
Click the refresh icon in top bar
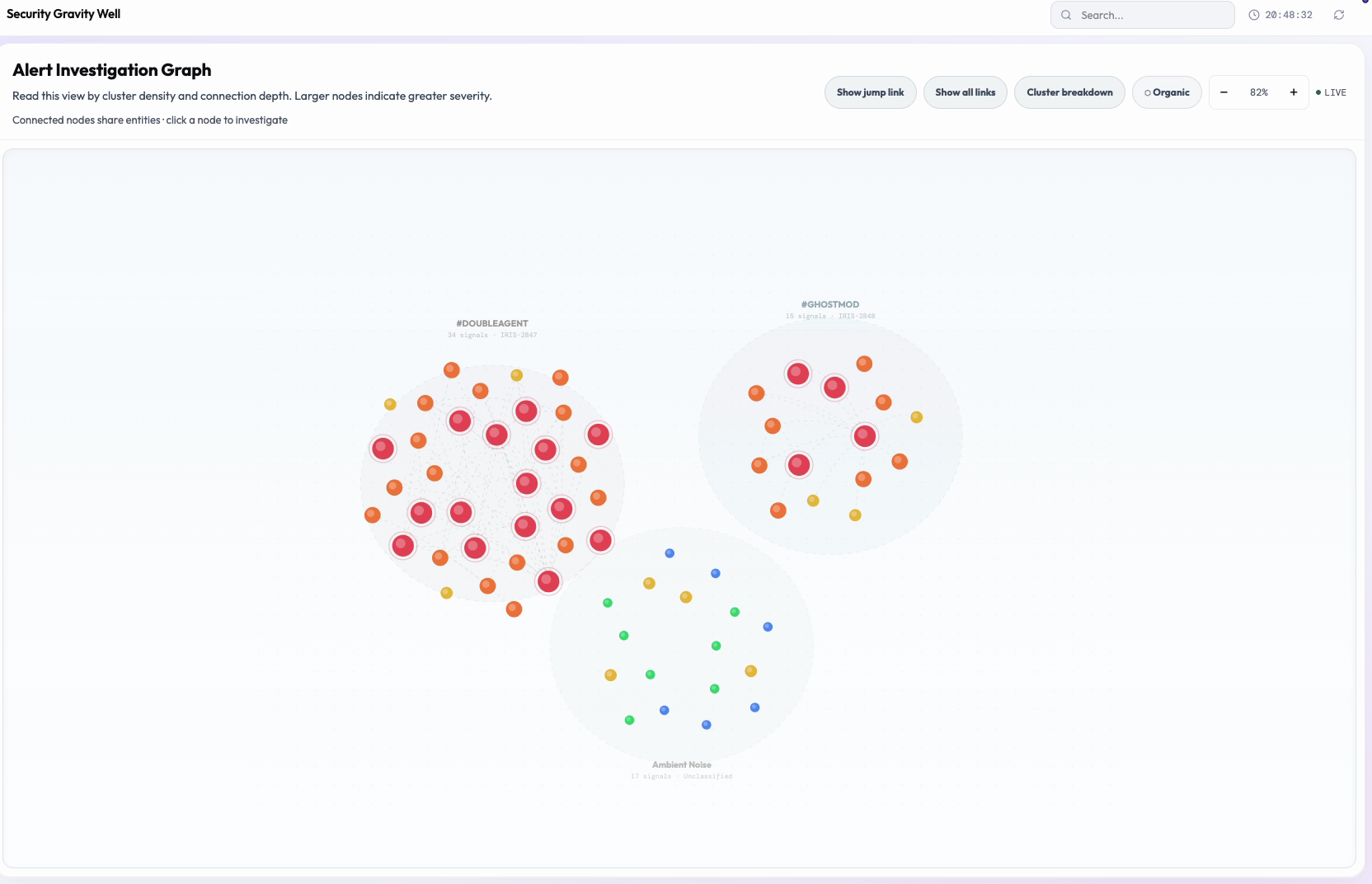tap(1339, 15)
